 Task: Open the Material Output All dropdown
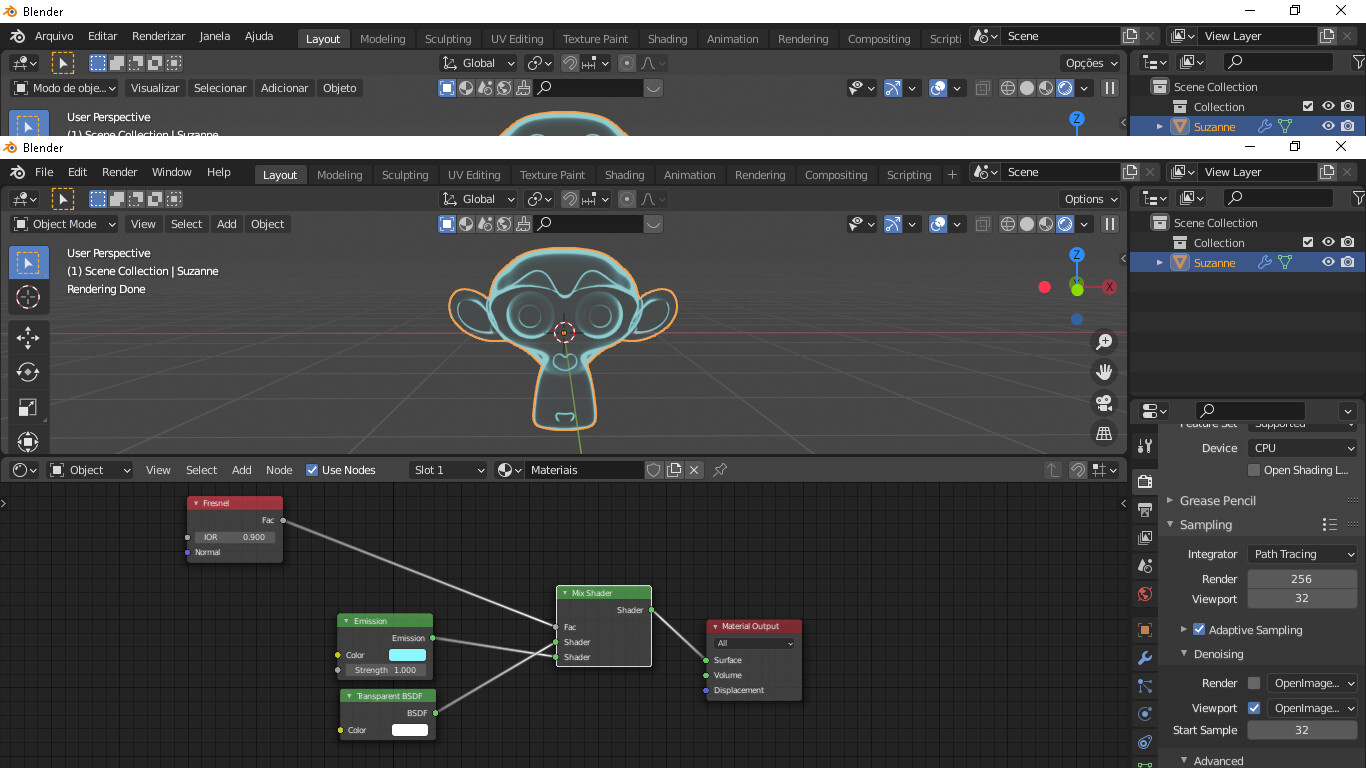(x=754, y=643)
